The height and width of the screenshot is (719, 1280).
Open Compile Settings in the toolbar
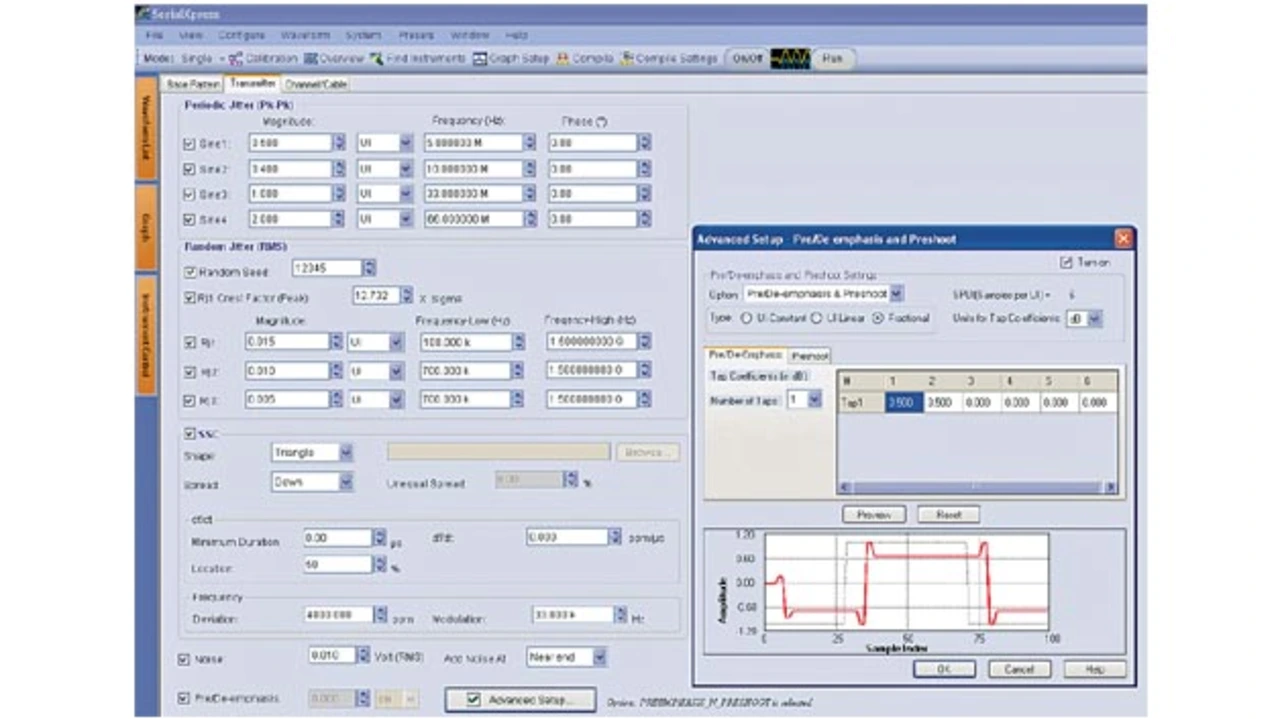(x=669, y=59)
